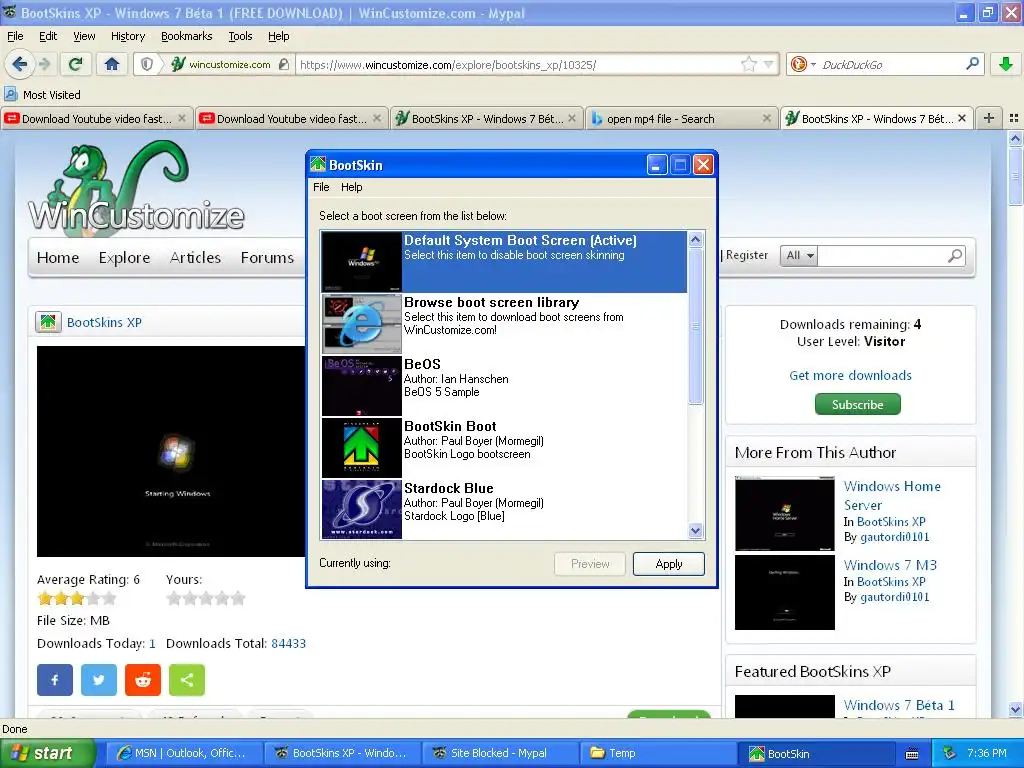This screenshot has height=768, width=1024.
Task: Select Browse boot screen library item
Action: [504, 323]
